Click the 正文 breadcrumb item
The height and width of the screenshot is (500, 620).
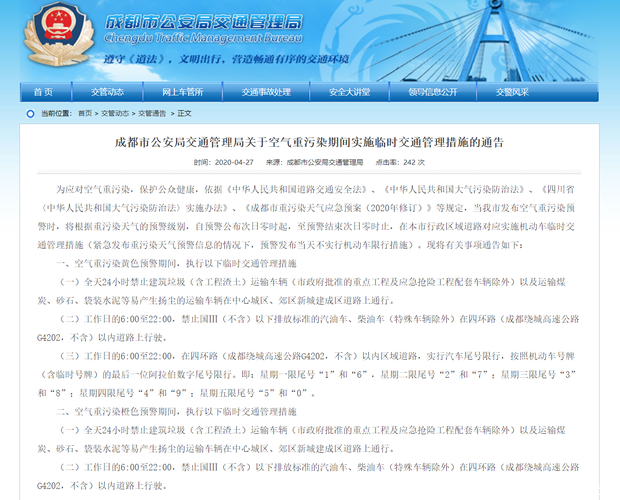[x=184, y=114]
